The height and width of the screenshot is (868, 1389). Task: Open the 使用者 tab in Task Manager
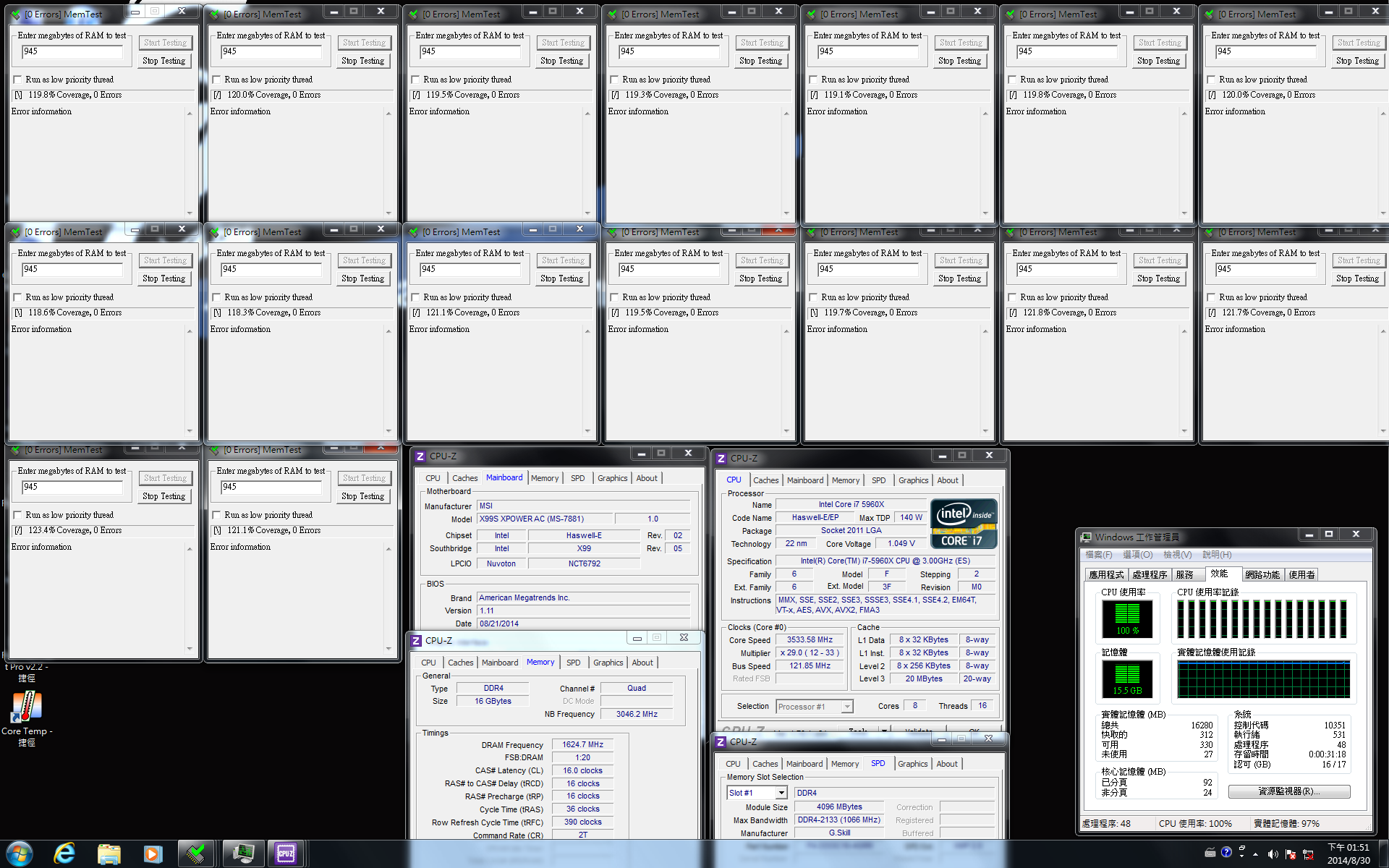pos(1301,574)
